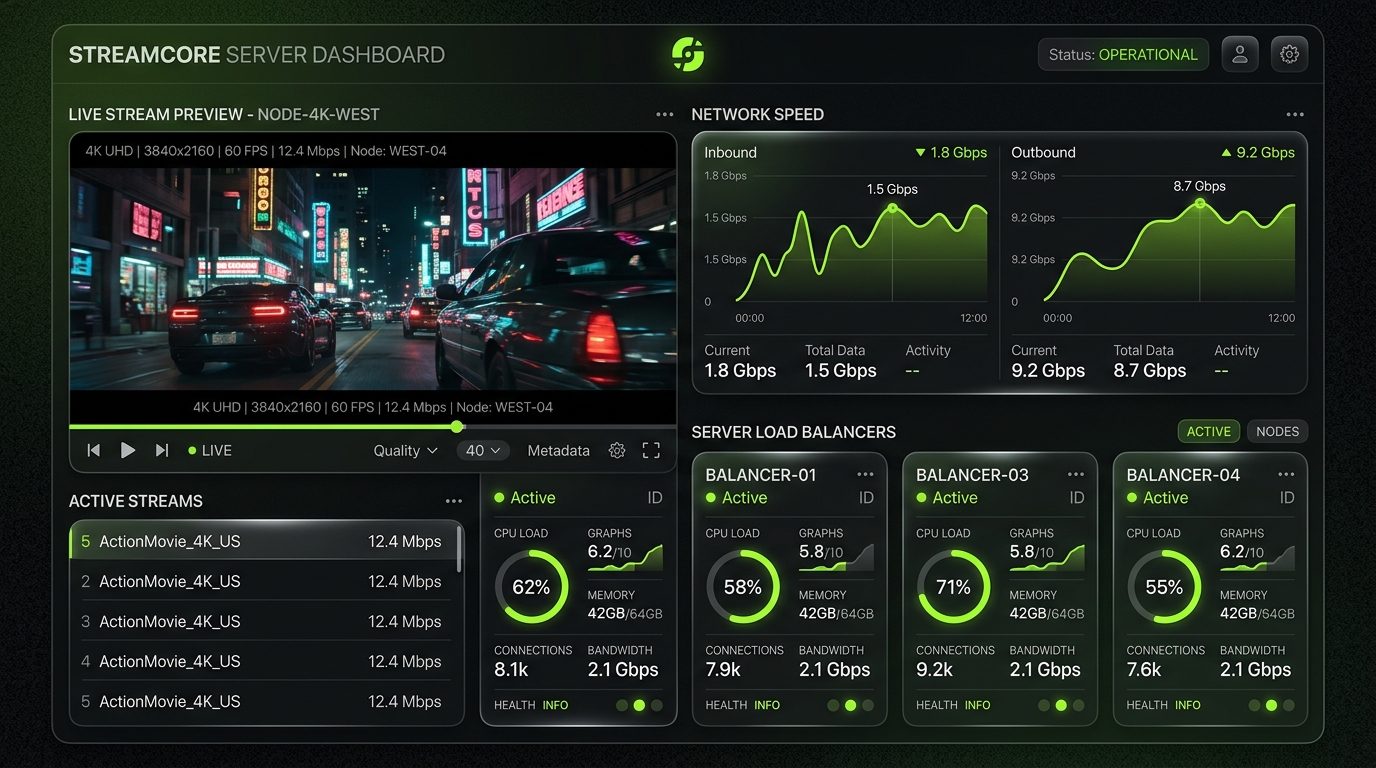The width and height of the screenshot is (1376, 768).
Task: Click Inbound Current 1.8 Gbps value
Action: click(740, 371)
